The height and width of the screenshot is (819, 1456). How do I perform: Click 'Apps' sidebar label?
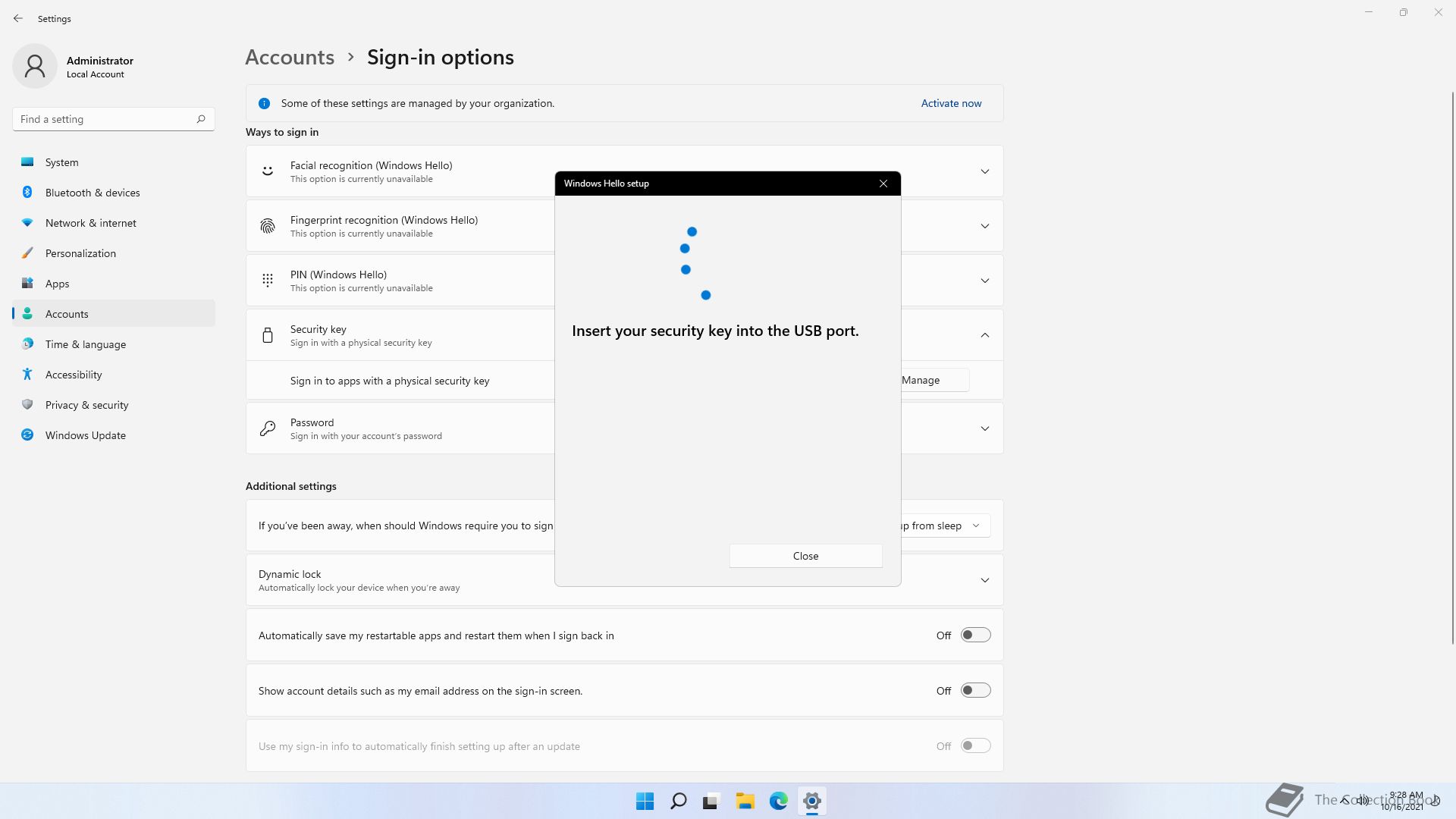pos(57,284)
